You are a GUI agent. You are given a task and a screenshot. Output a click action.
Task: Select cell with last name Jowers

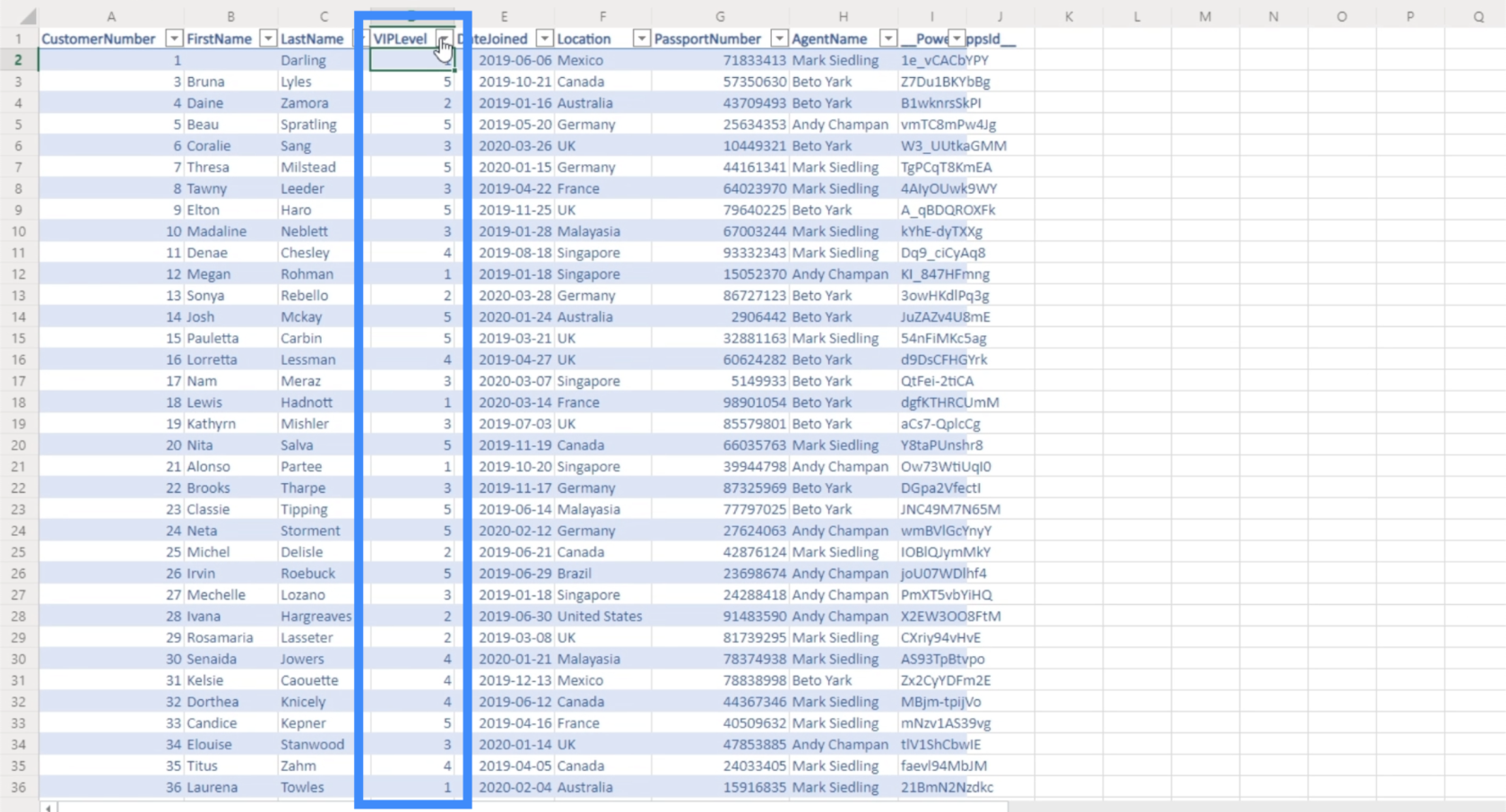[x=323, y=659]
